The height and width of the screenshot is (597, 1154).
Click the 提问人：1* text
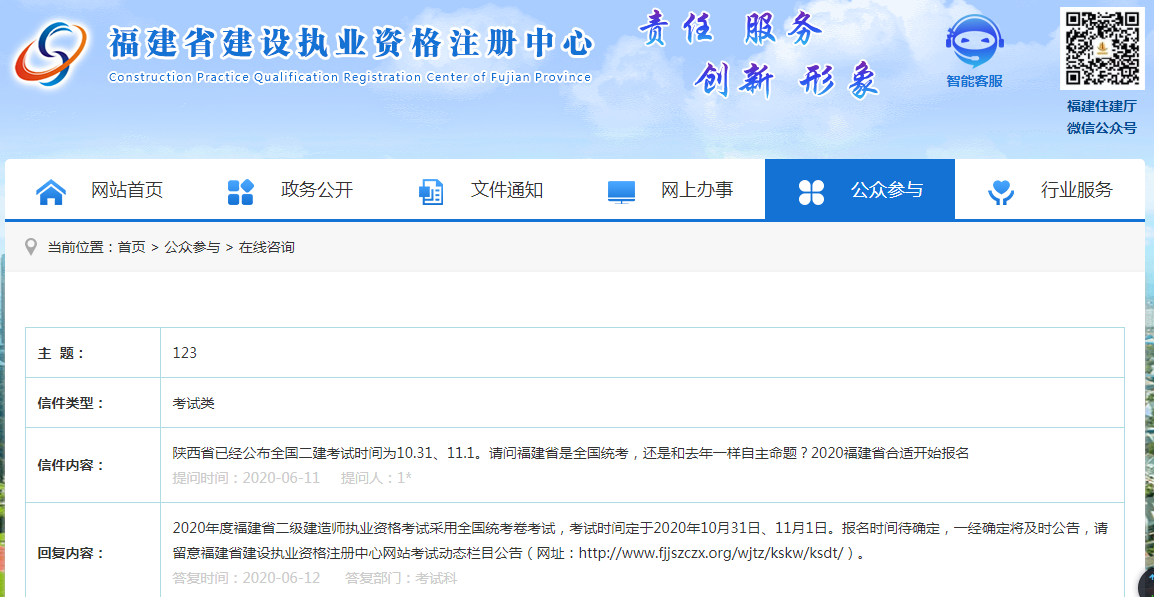(376, 478)
